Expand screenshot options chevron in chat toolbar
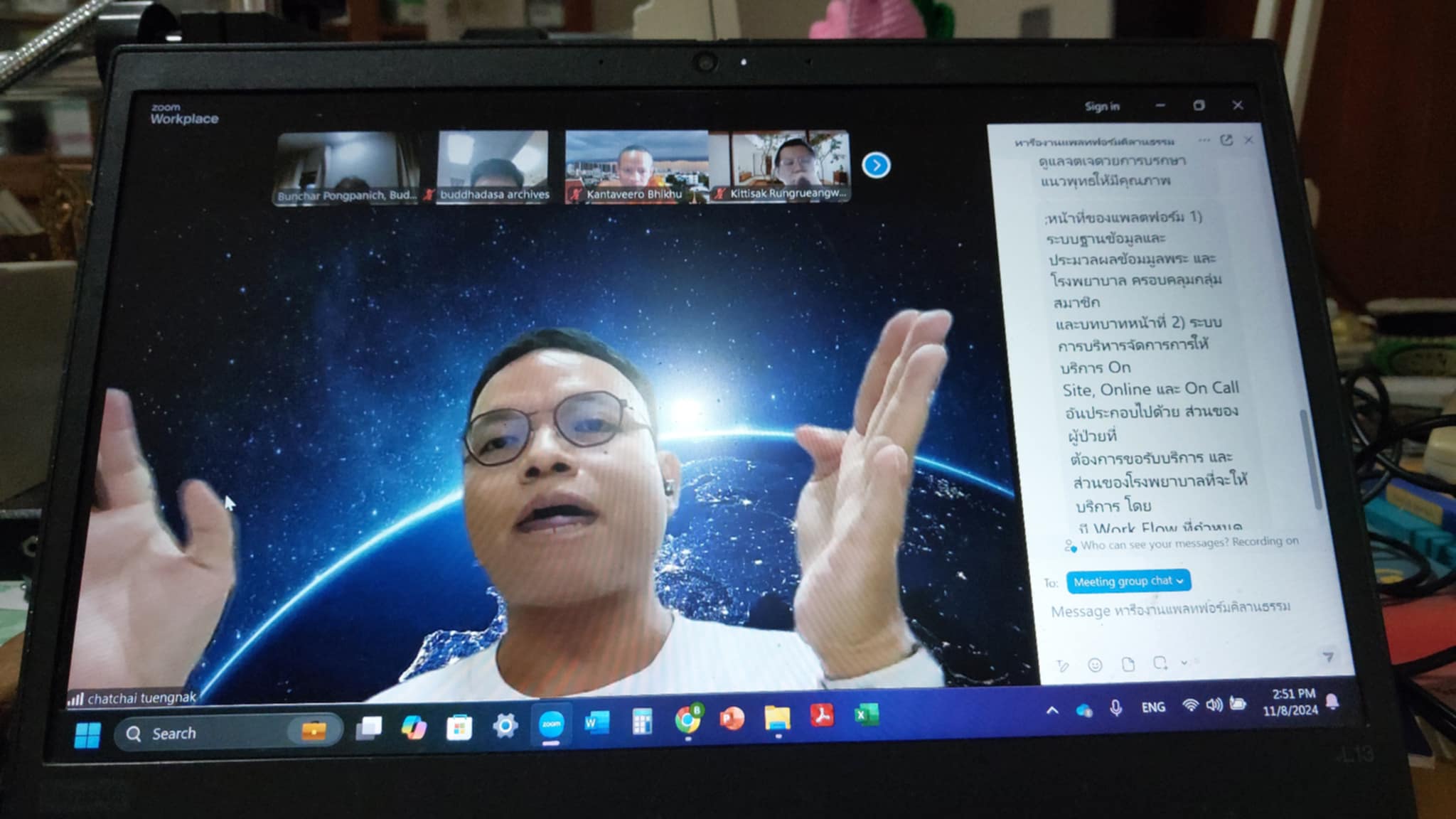 point(1184,663)
